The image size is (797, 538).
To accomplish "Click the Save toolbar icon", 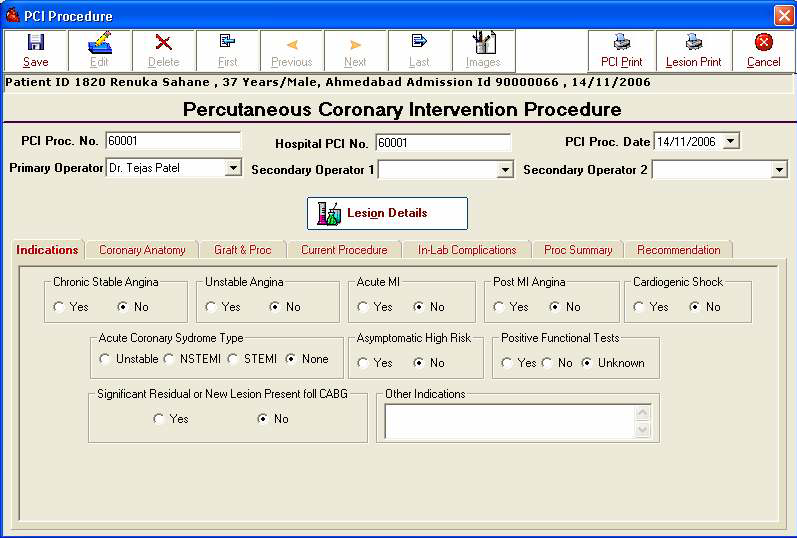I will [x=36, y=43].
